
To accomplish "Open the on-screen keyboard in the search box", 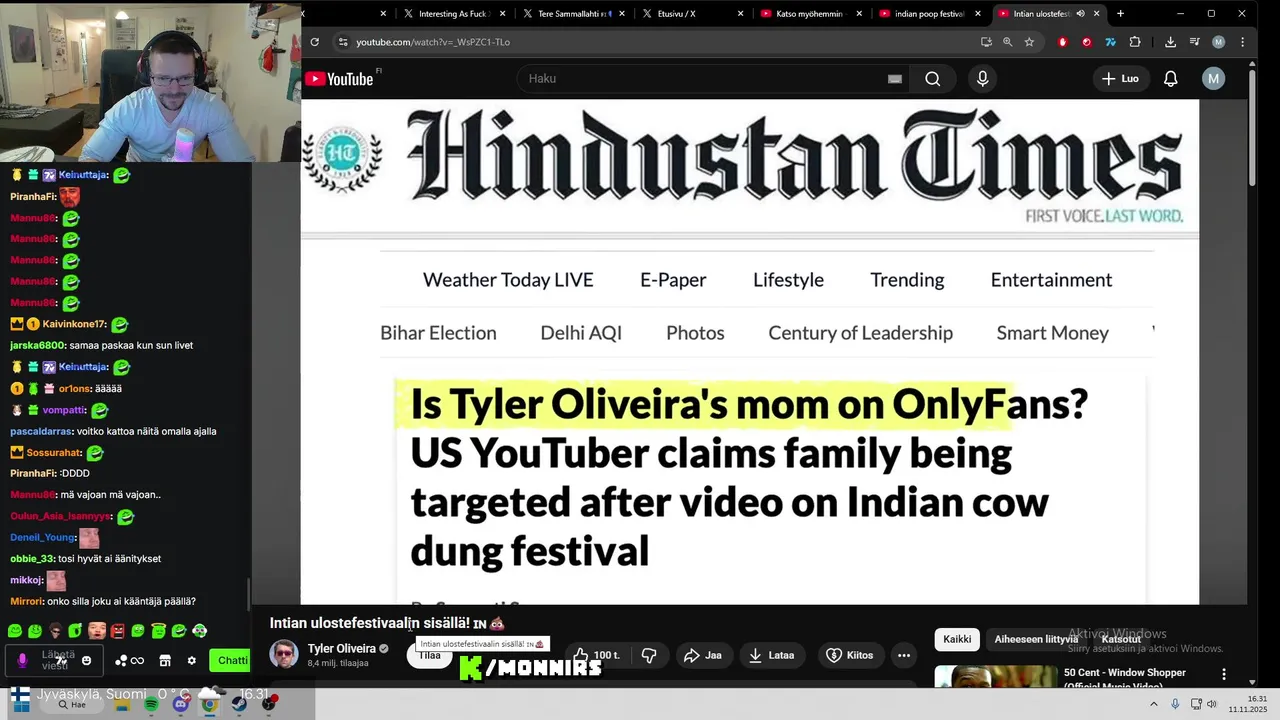I will coord(895,79).
